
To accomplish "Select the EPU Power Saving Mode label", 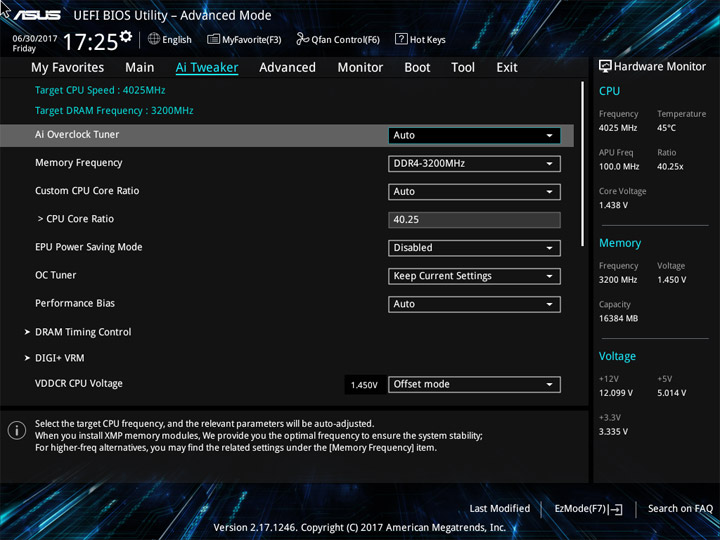I will (x=89, y=247).
